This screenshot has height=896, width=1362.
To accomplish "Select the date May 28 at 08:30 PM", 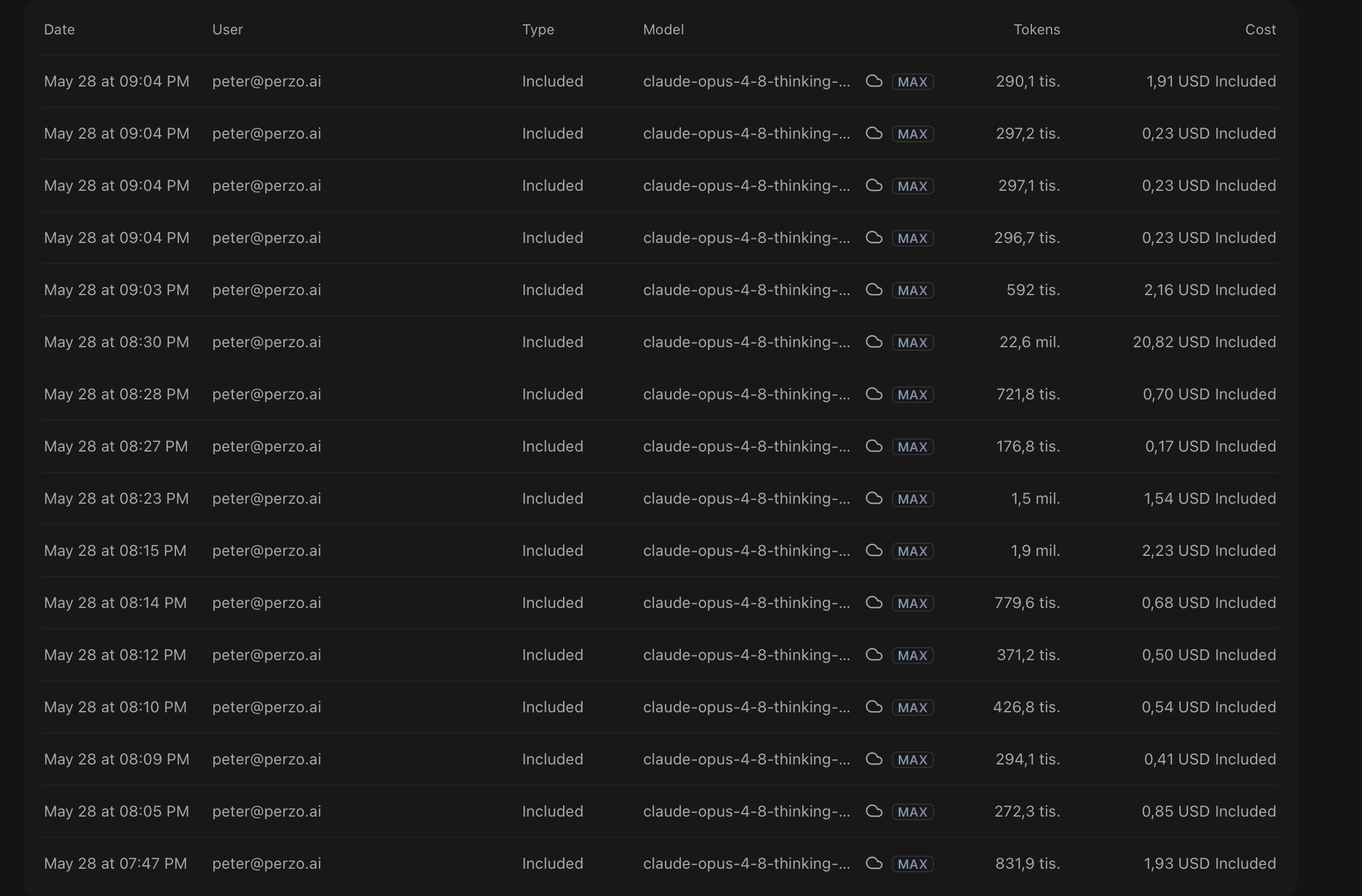I will pyautogui.click(x=117, y=342).
